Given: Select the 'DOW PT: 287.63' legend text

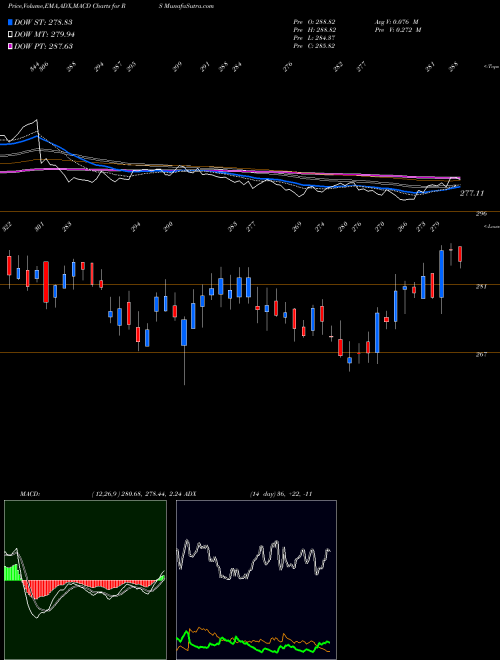Looking at the screenshot, I should pyautogui.click(x=44, y=46).
